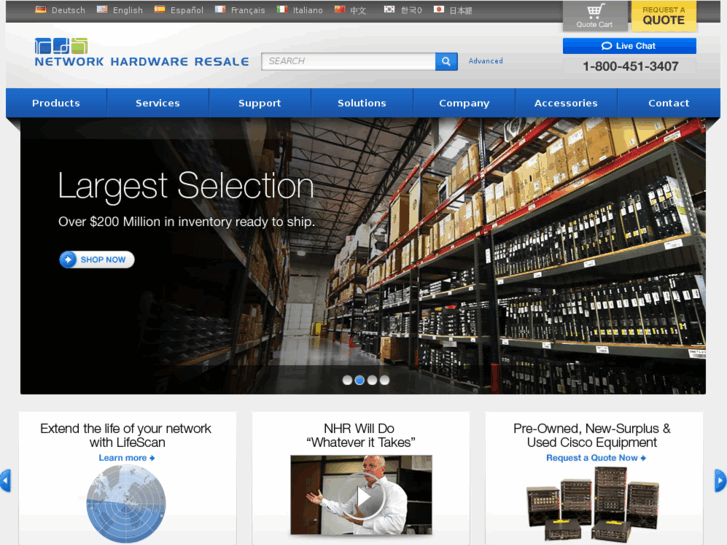Select the second slideshow dot
This screenshot has height=545, width=727.
pyautogui.click(x=359, y=380)
